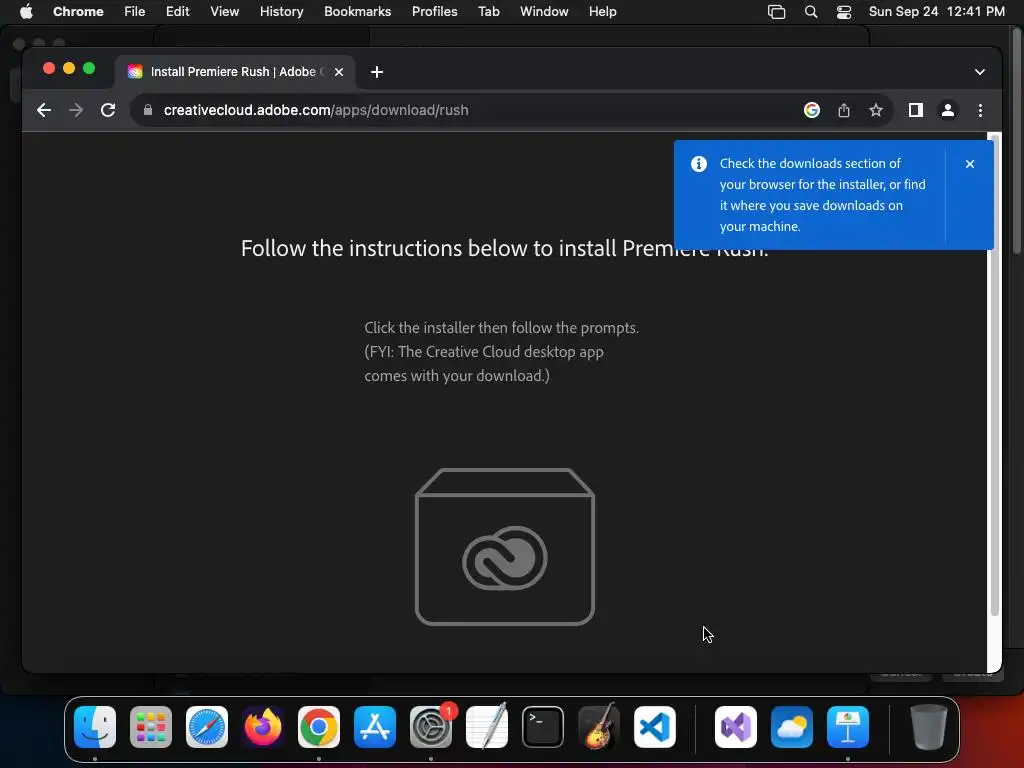Launch Firefox from the Dock

(263, 727)
